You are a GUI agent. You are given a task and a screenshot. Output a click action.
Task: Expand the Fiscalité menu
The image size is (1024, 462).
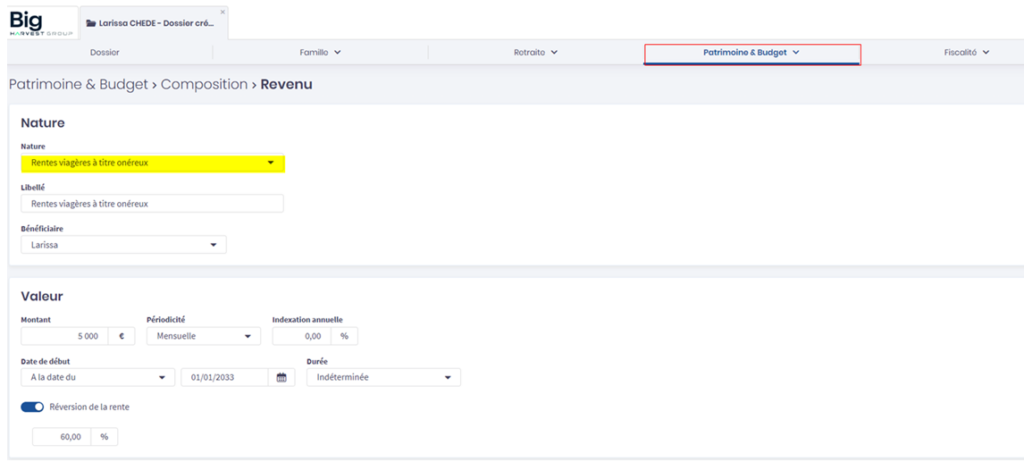click(x=966, y=52)
